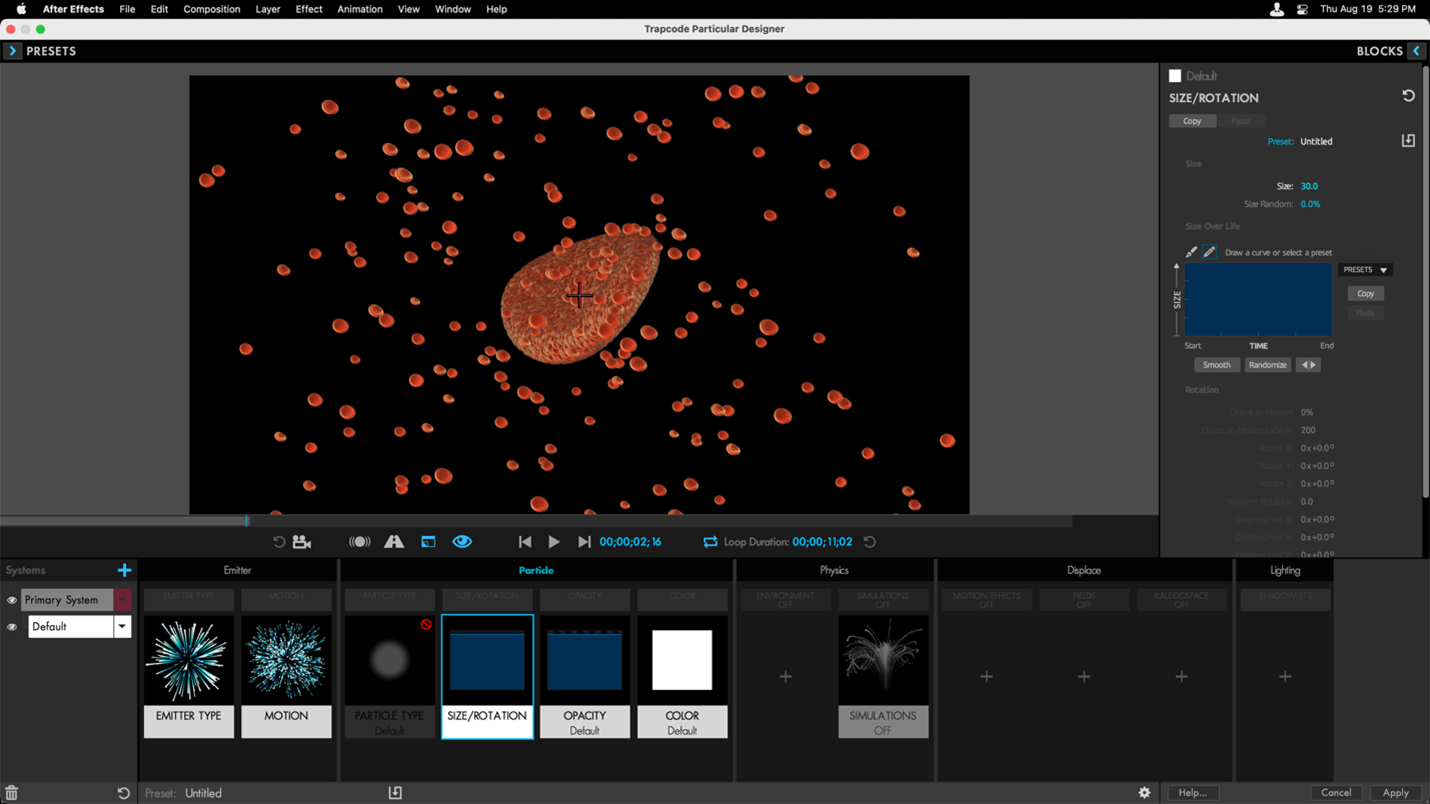This screenshot has width=1430, height=804.
Task: Copy the Size/Rotation block settings
Action: click(1192, 121)
